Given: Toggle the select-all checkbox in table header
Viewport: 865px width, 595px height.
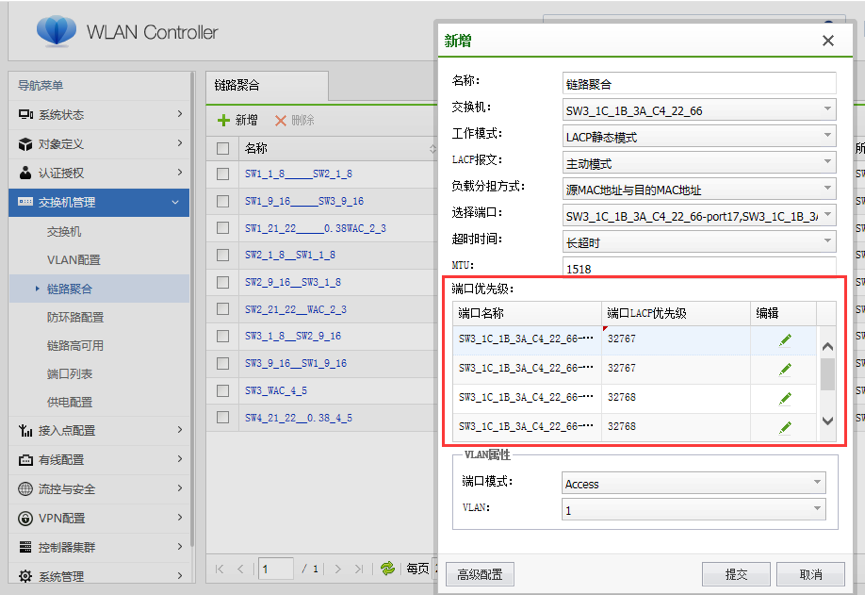Looking at the screenshot, I should [x=223, y=148].
